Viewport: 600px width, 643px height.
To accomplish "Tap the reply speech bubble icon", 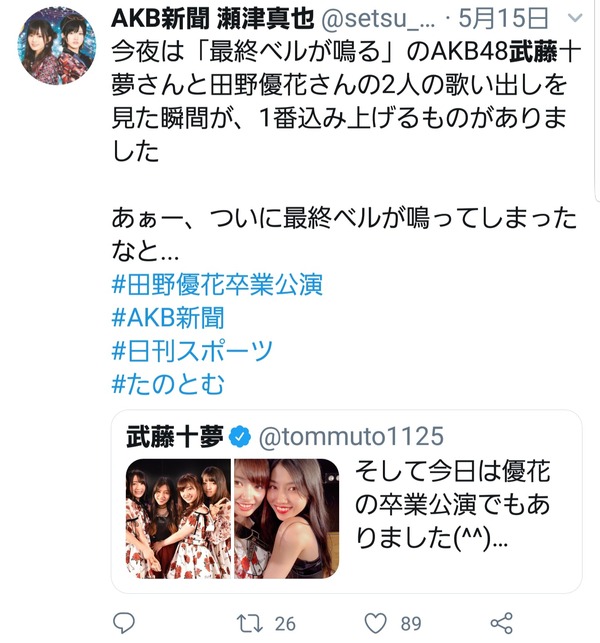I will pyautogui.click(x=123, y=623).
